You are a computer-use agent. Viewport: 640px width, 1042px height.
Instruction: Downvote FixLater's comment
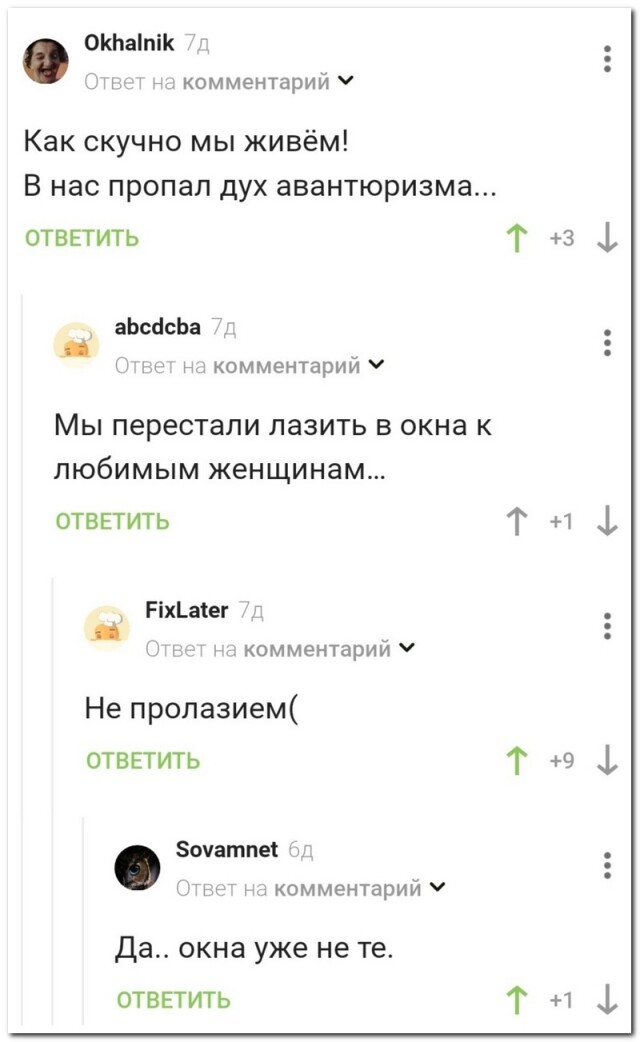click(x=607, y=761)
